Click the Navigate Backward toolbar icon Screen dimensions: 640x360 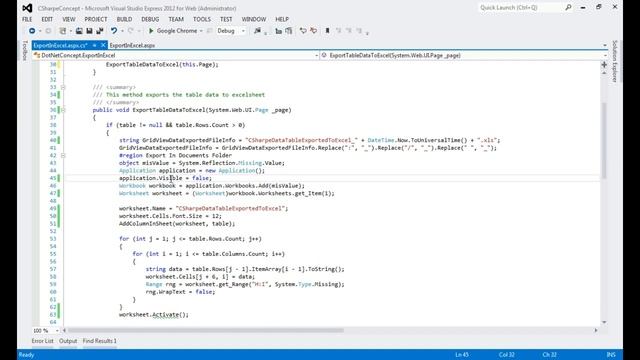coord(32,31)
